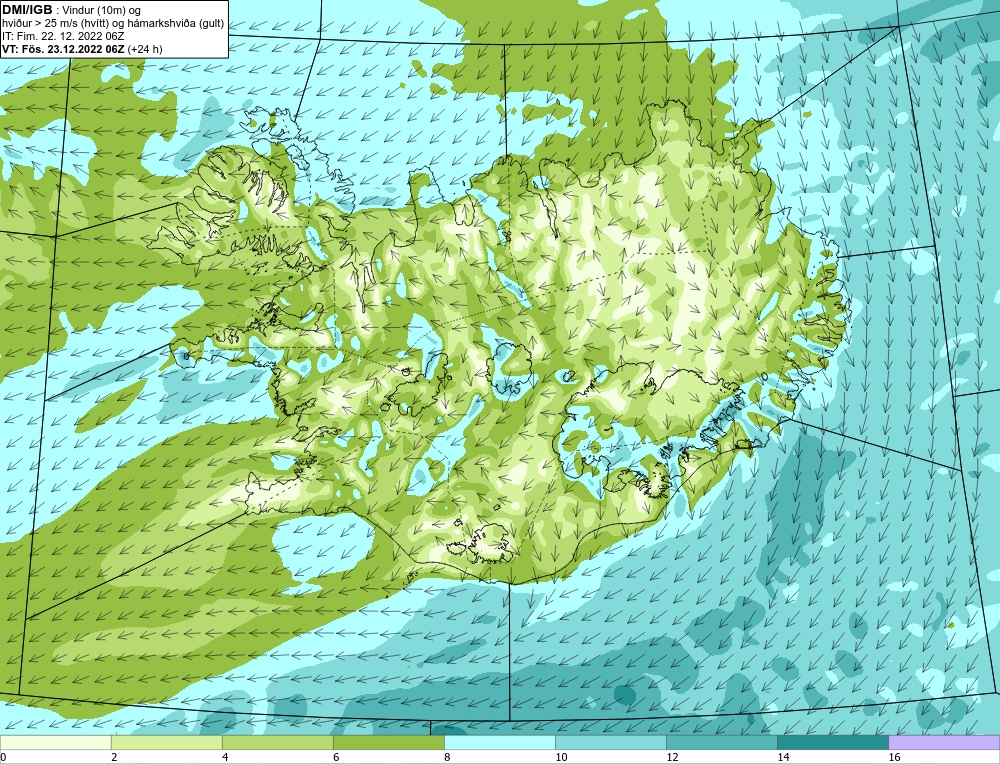Click the 10–12 m/s teal legend swatch
1000x764 pixels.
[x=610, y=742]
